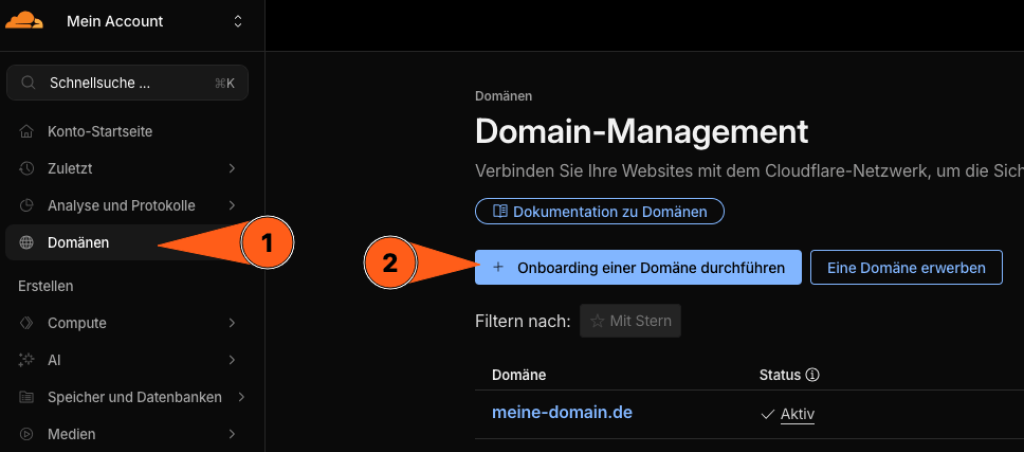
Task: Click the chart icon beside Analyse und Protokolle
Action: click(x=27, y=205)
